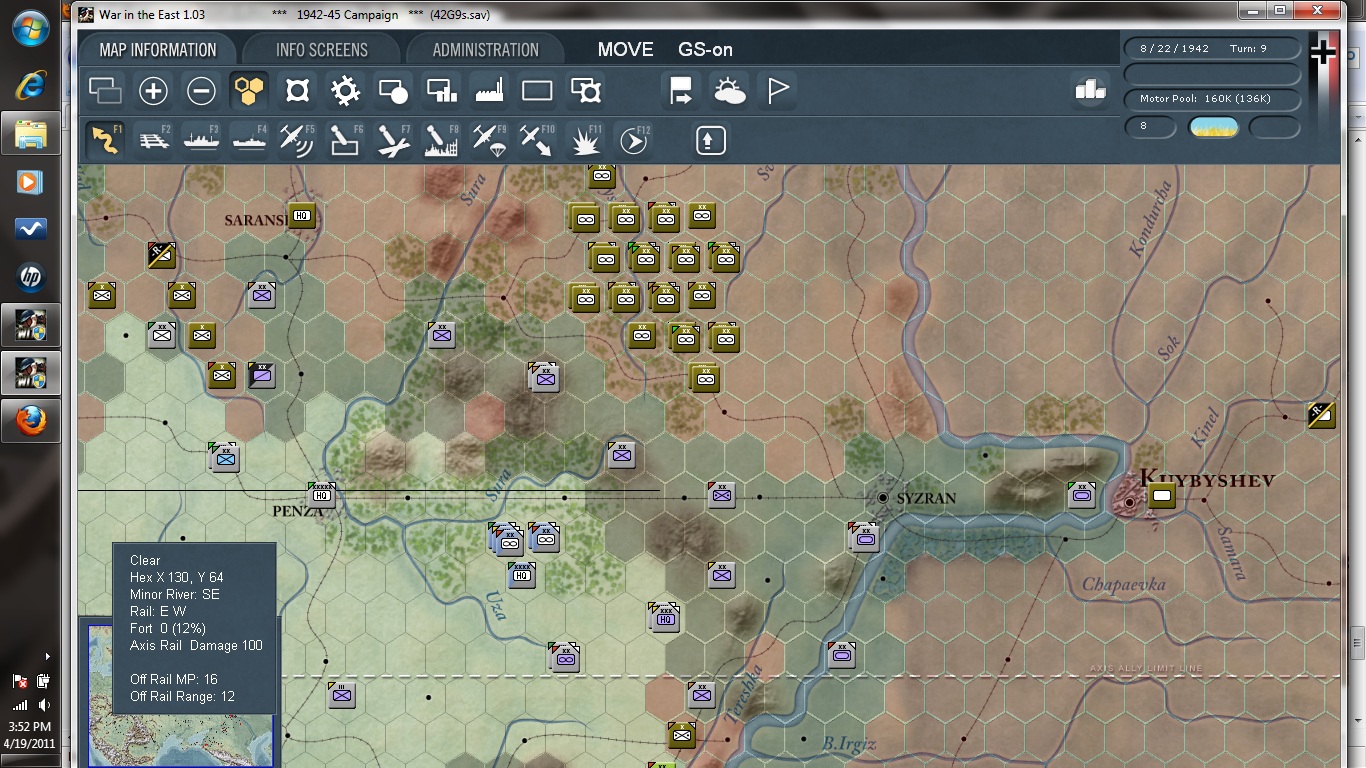The image size is (1366, 768).
Task: Click the overlapping rectangles toolbar icon
Action: coord(105,92)
